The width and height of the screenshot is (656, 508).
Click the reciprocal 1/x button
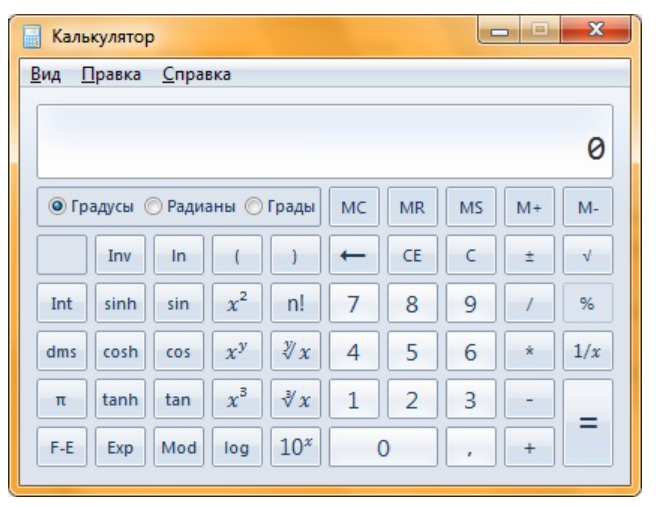587,352
